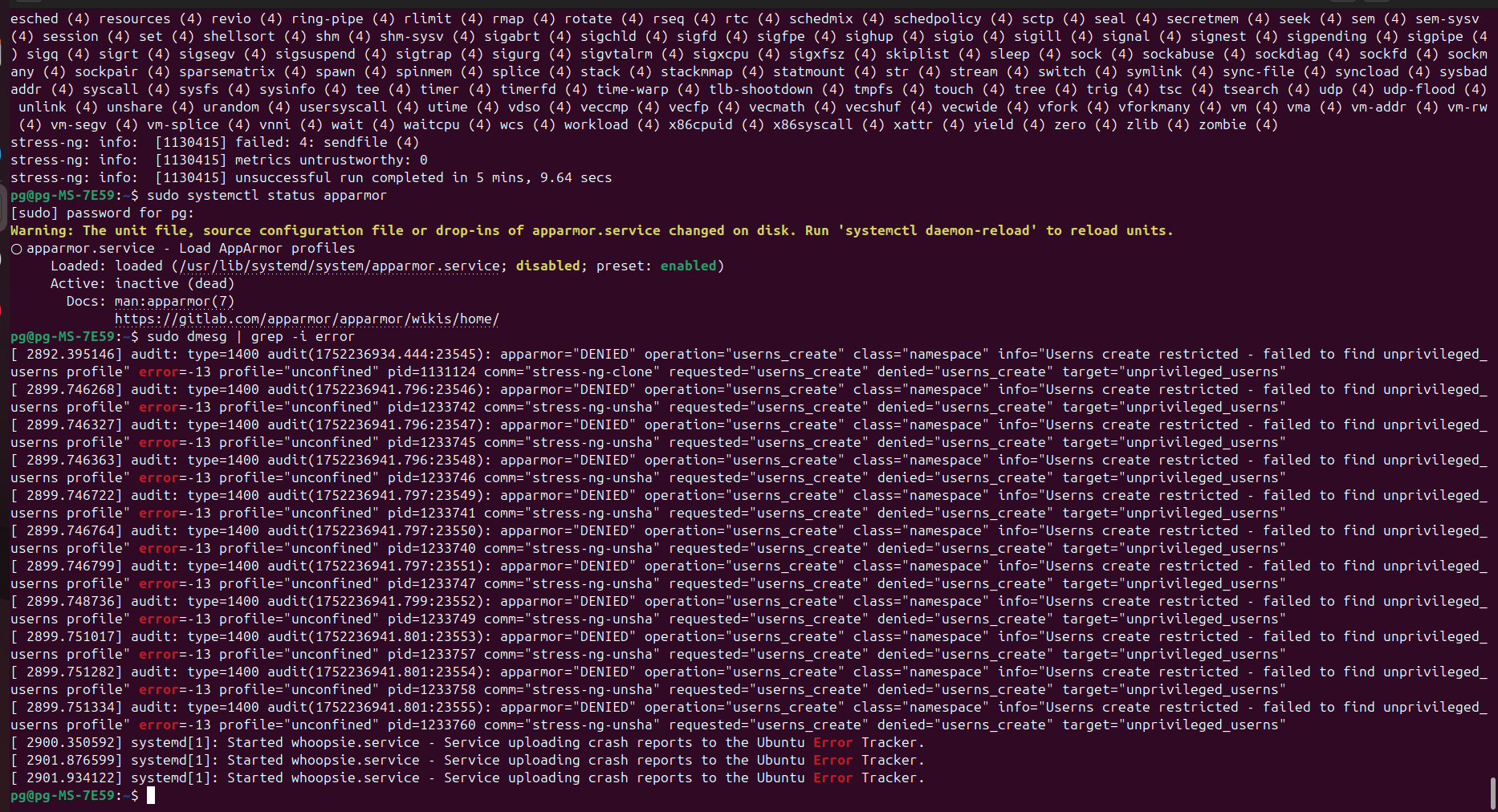The height and width of the screenshot is (812, 1498).
Task: Open the /usr/lib/systemd/system/apparmor.service path link
Action: point(339,266)
